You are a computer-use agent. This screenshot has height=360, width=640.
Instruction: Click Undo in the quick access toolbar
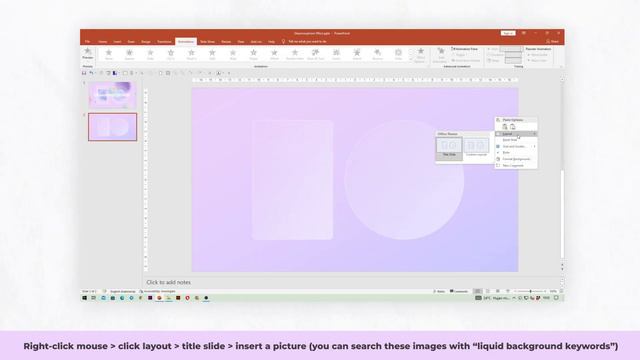coord(91,73)
